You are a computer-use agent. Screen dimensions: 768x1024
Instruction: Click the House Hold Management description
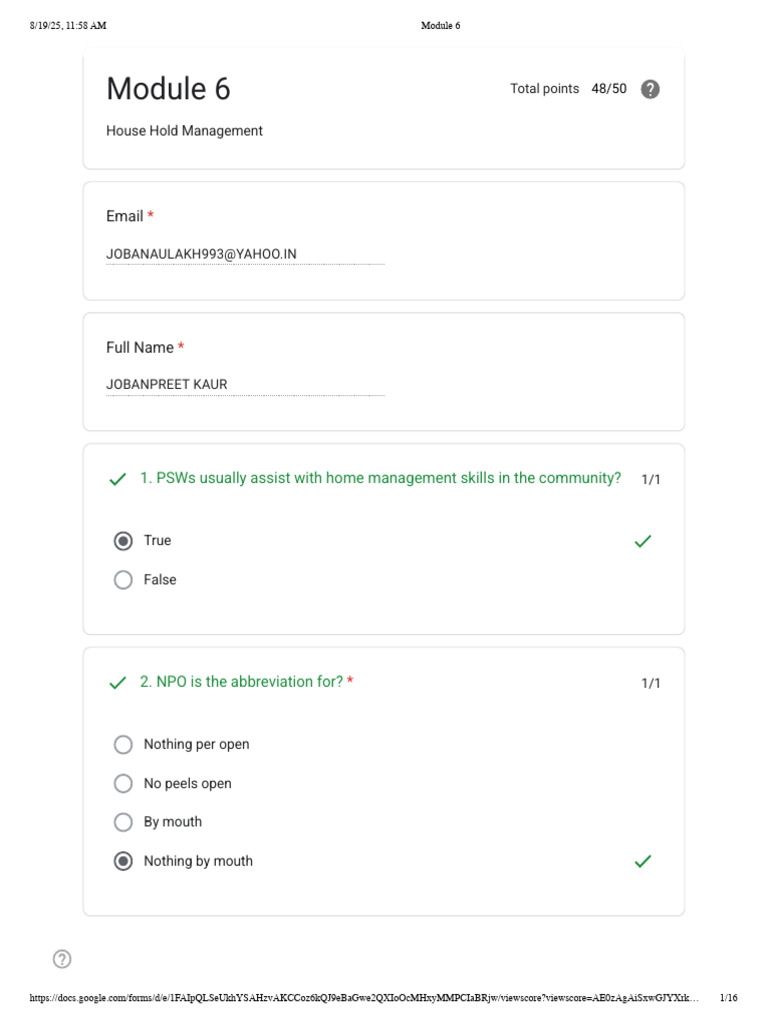tap(184, 131)
